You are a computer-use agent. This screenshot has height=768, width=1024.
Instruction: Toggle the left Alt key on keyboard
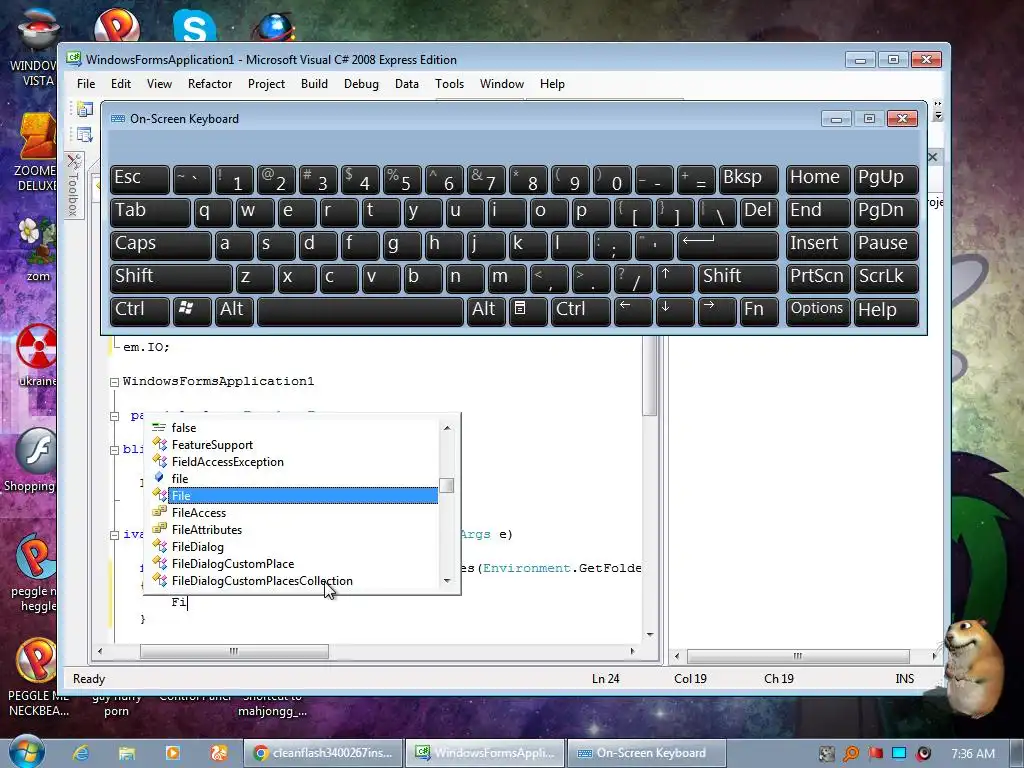(234, 311)
